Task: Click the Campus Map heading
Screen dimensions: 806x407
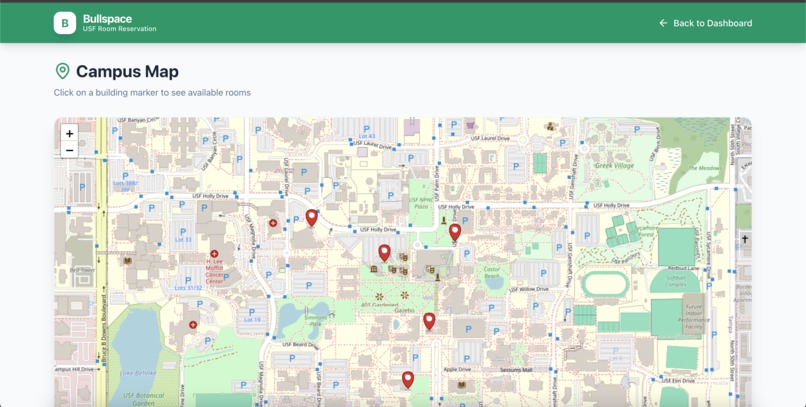Action: (x=127, y=71)
